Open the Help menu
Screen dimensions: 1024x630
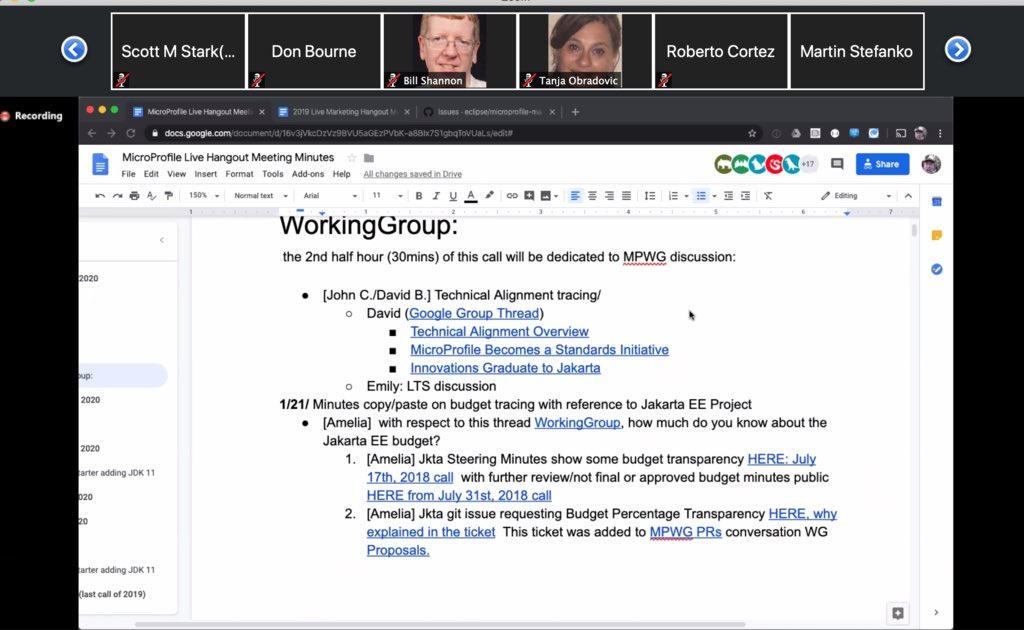(342, 174)
